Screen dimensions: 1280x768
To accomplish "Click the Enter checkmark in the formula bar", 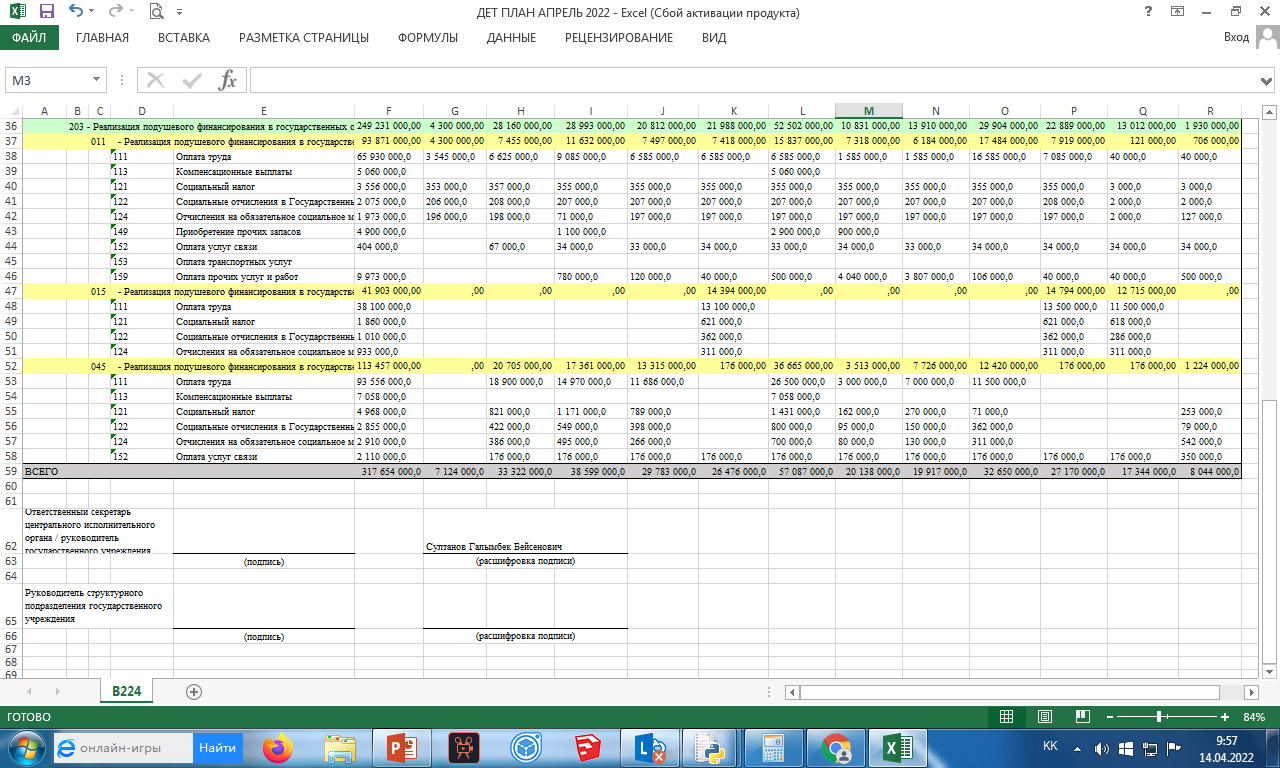I will (x=192, y=80).
